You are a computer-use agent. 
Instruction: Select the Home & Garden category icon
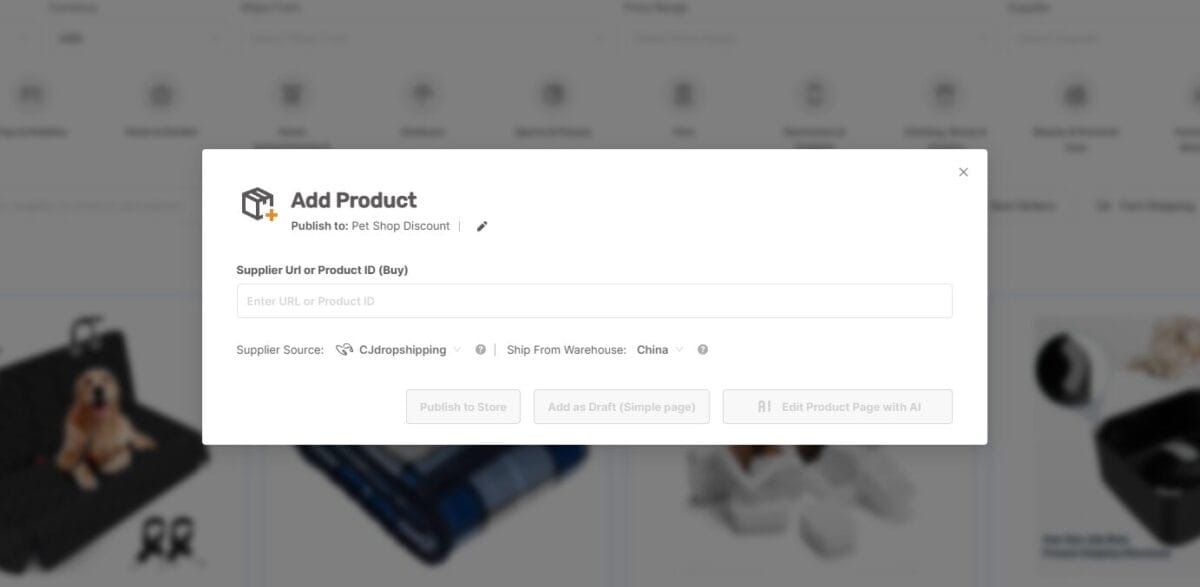pyautogui.click(x=160, y=92)
